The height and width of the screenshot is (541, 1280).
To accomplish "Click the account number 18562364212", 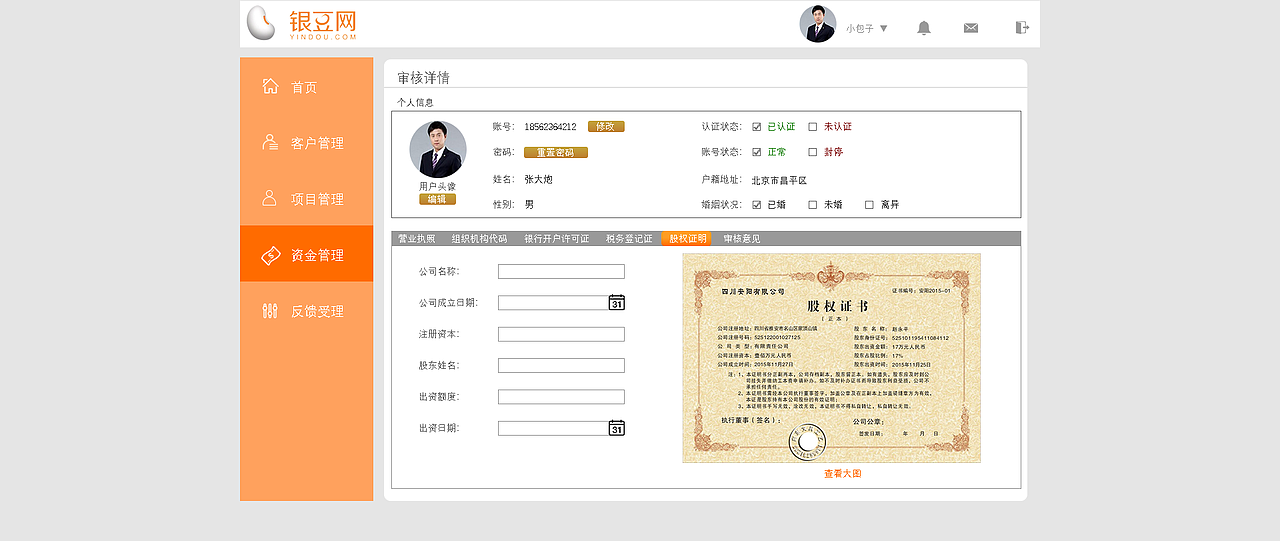I will coord(550,127).
